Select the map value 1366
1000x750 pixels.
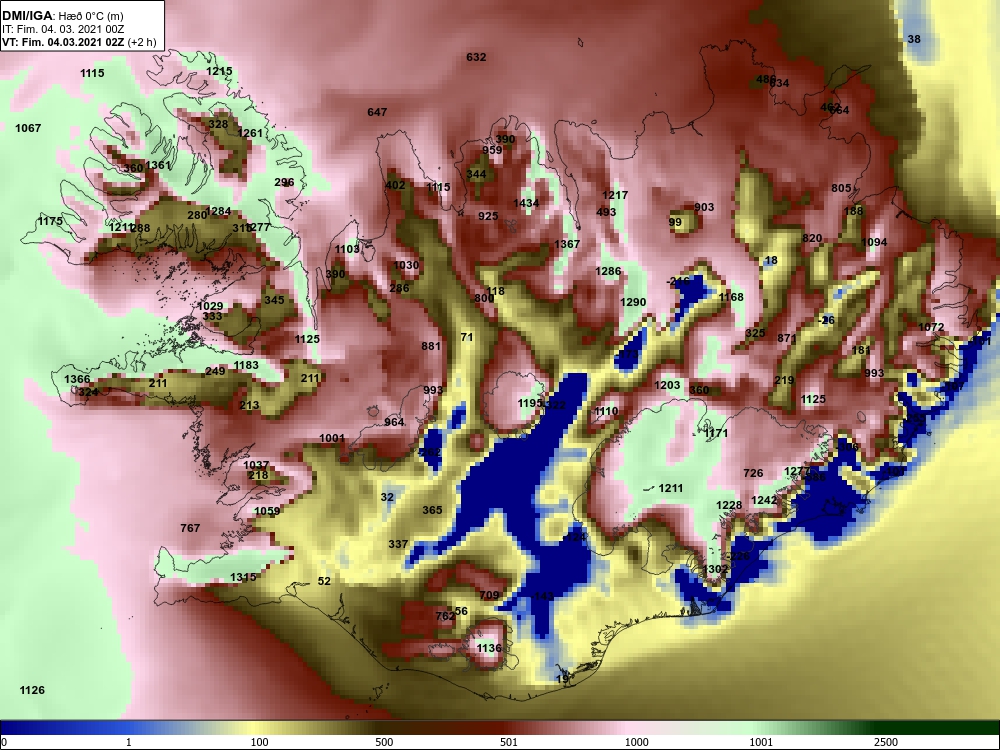pos(77,379)
